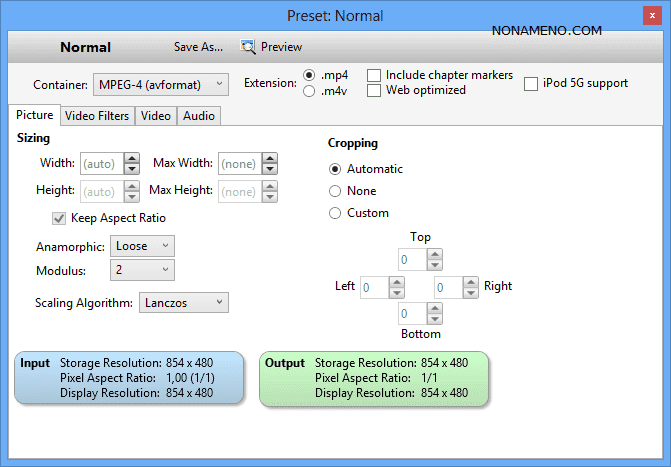Decrease the Right crop value using down arrow
The image size is (671, 467).
point(470,293)
